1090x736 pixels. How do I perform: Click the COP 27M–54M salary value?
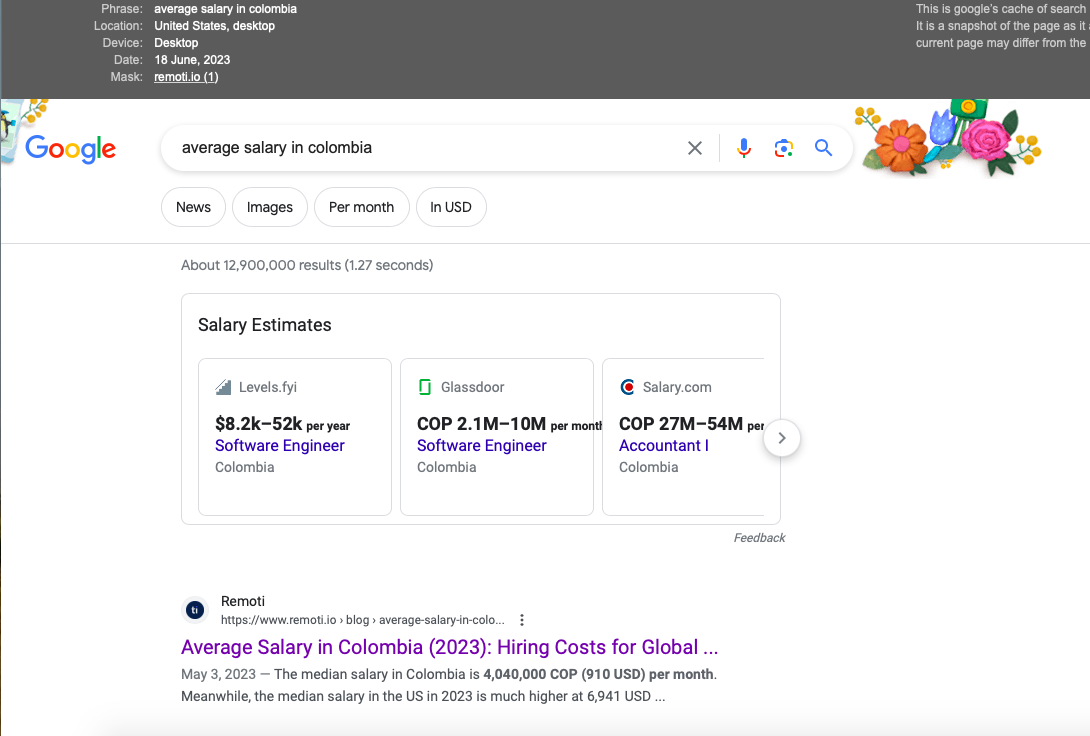pyautogui.click(x=681, y=424)
